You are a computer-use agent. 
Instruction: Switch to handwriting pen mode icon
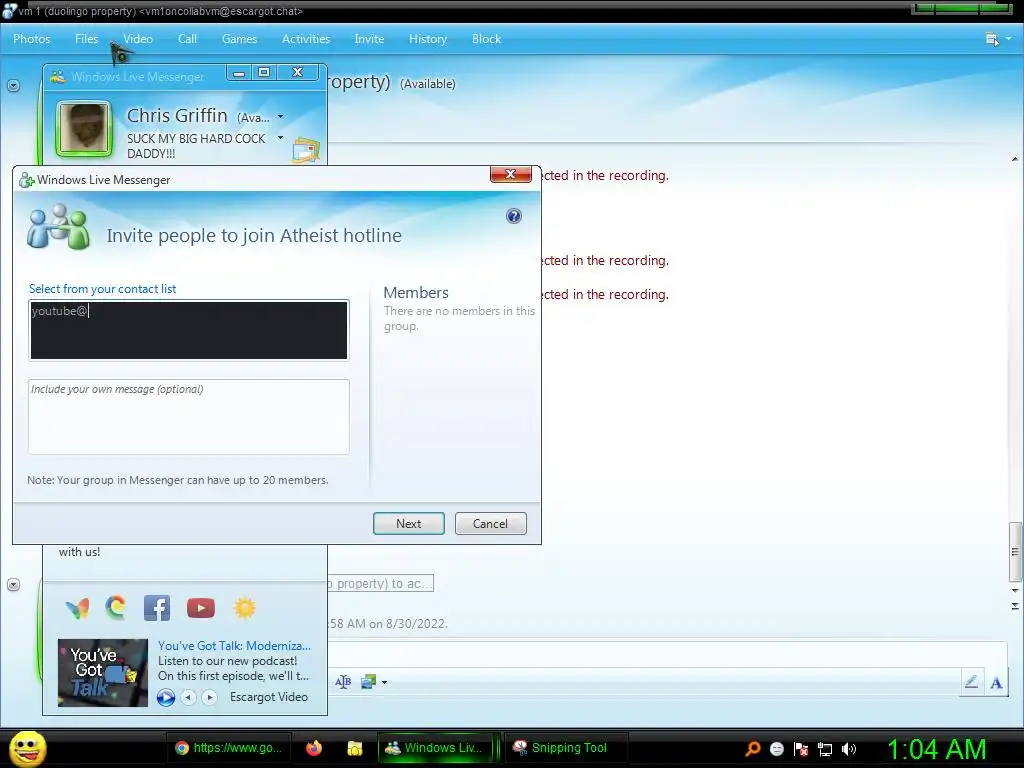pyautogui.click(x=972, y=682)
